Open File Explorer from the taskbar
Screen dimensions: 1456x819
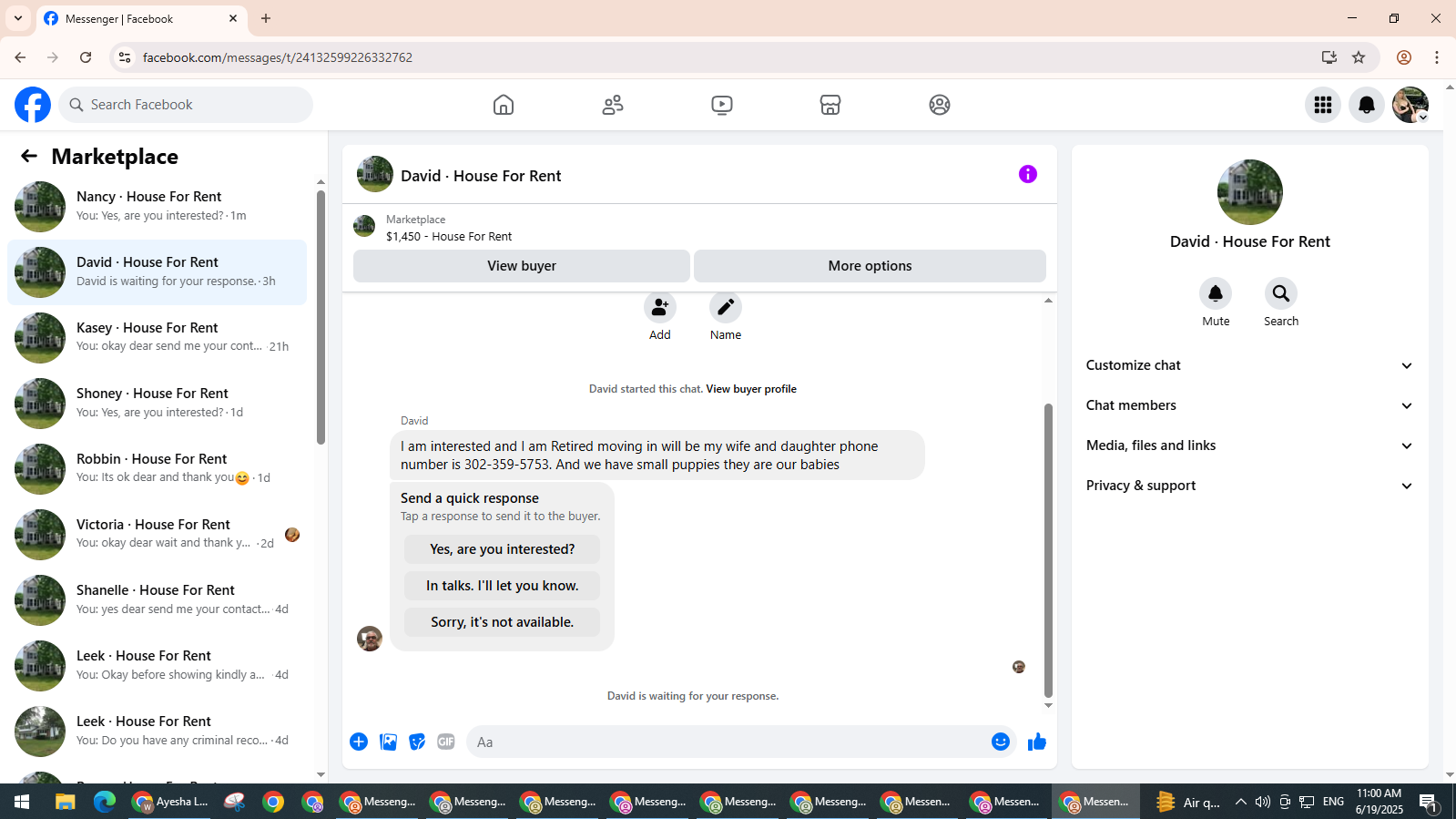65,802
